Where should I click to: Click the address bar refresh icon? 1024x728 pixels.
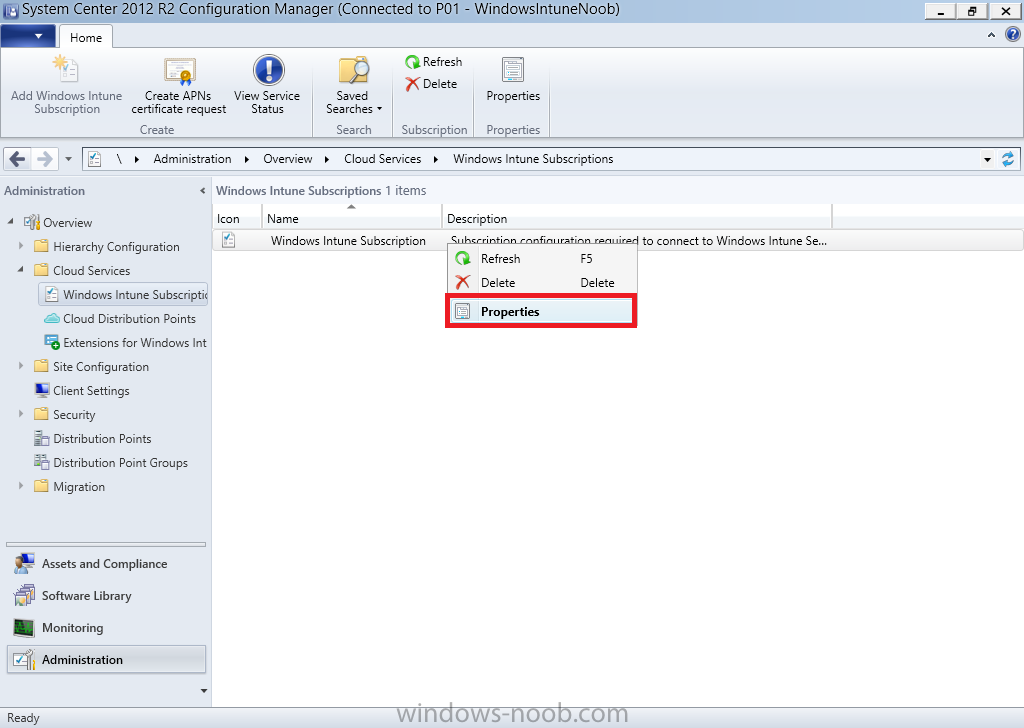coord(1008,159)
